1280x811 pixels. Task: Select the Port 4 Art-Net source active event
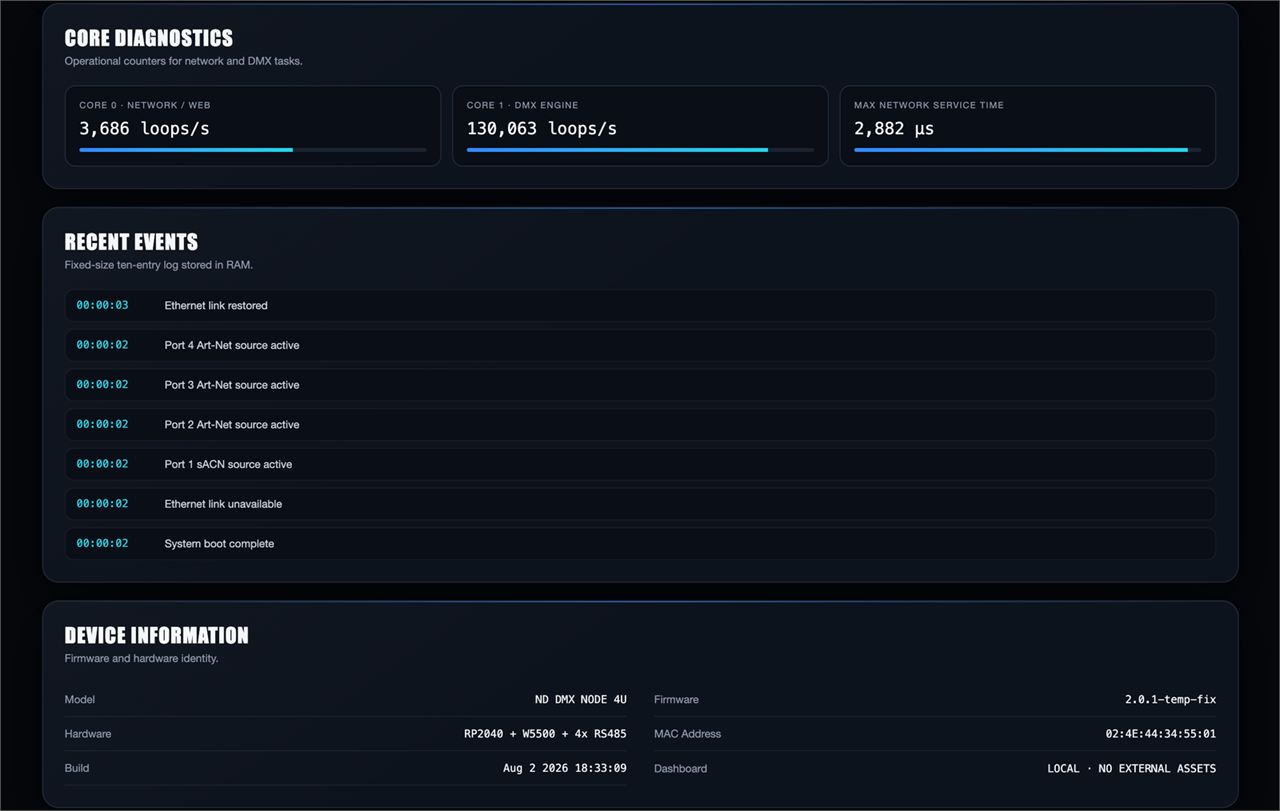point(640,345)
